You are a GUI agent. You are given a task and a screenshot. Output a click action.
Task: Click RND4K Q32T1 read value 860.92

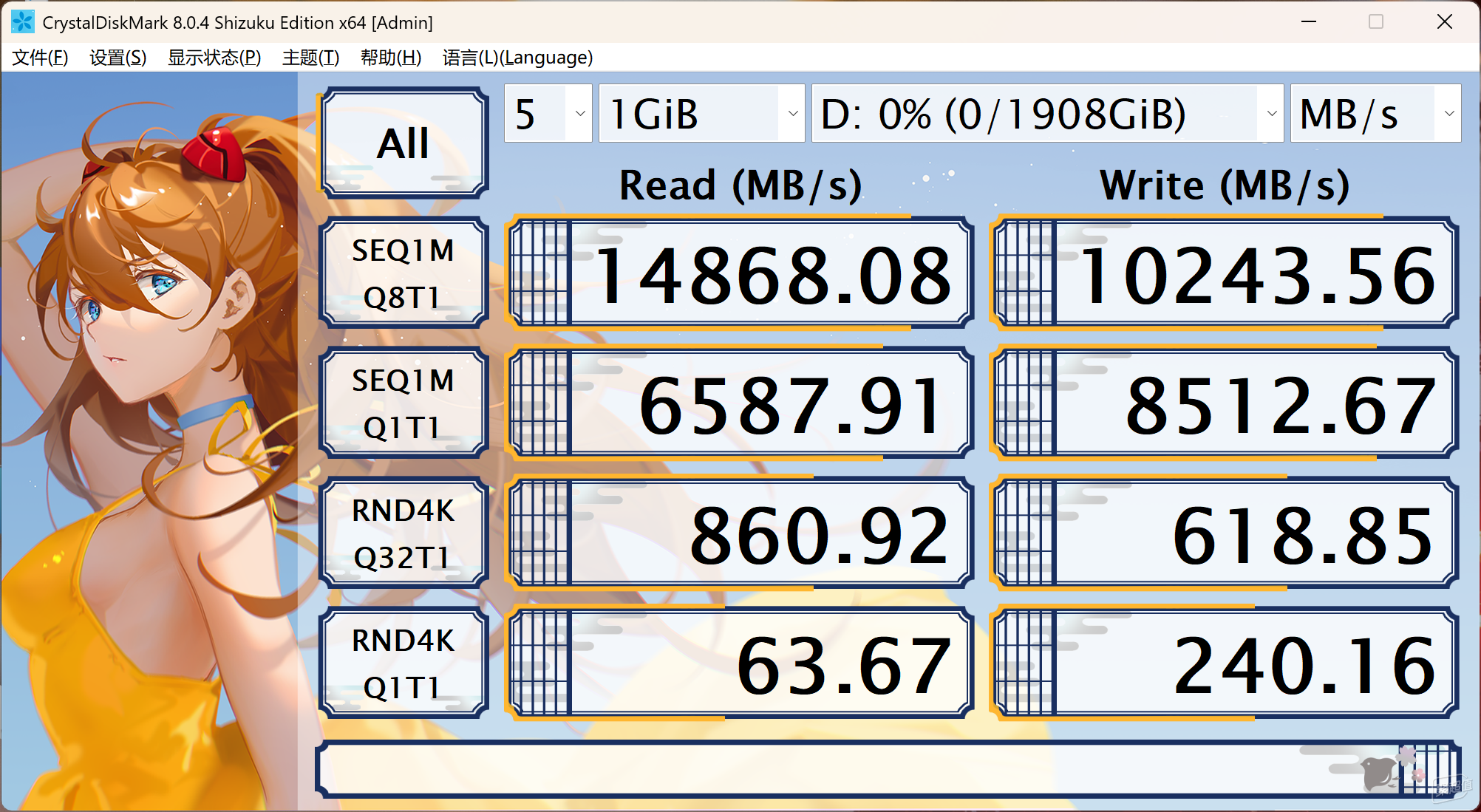click(x=740, y=533)
